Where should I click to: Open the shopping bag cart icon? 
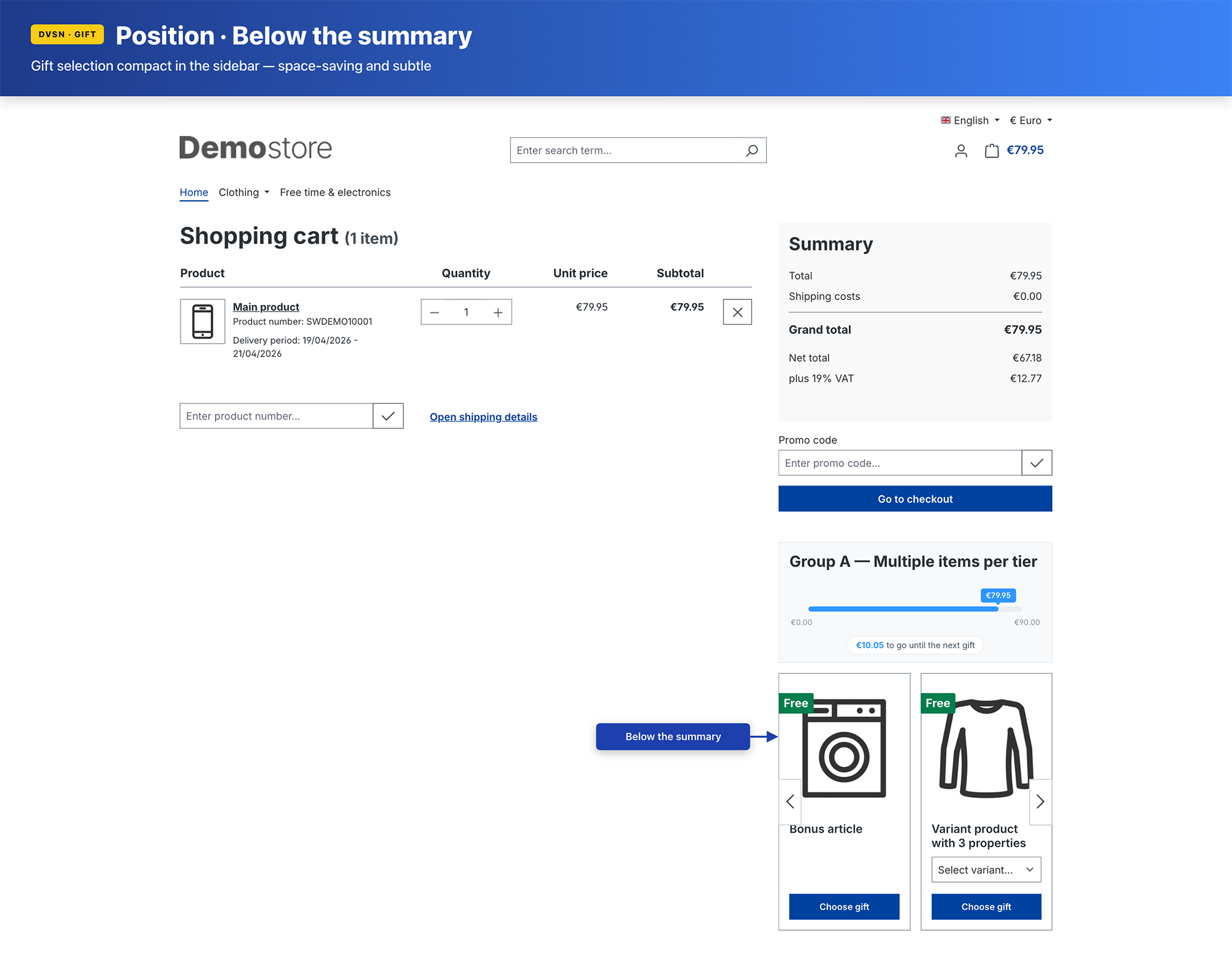tap(991, 151)
